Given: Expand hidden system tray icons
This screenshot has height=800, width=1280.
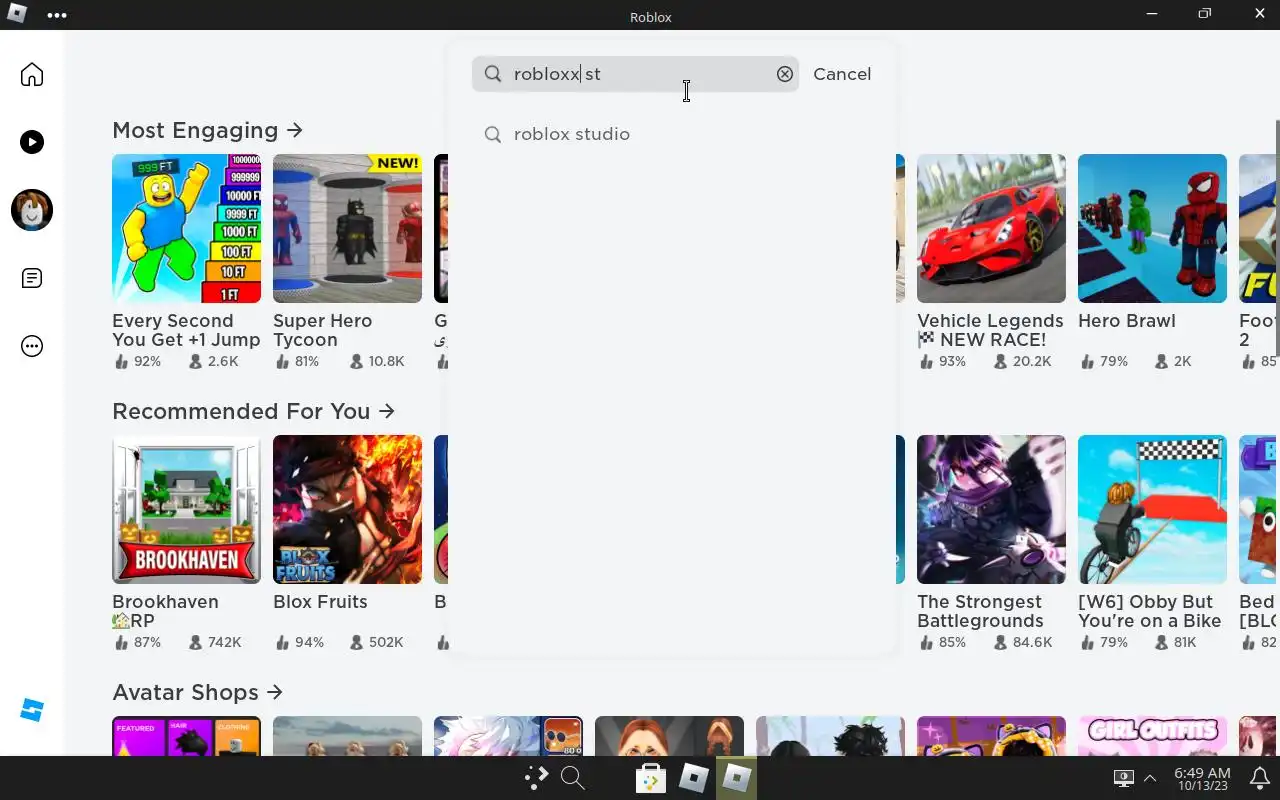Looking at the screenshot, I should point(1150,778).
